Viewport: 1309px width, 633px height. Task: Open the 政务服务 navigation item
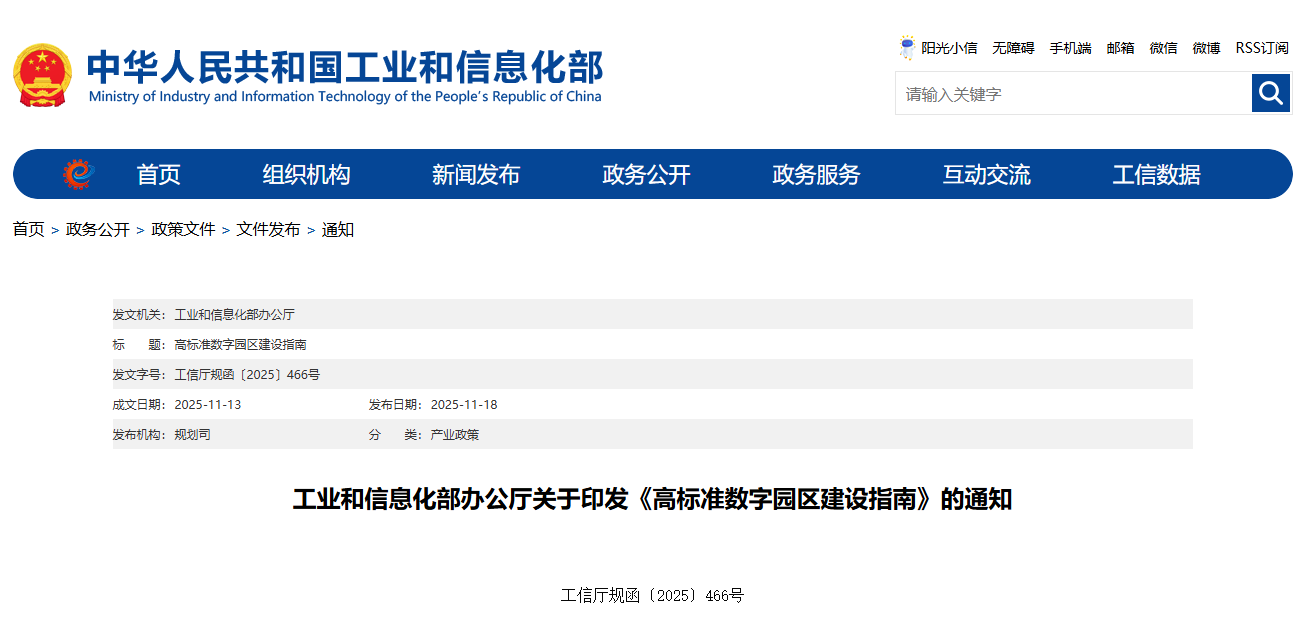[816, 175]
